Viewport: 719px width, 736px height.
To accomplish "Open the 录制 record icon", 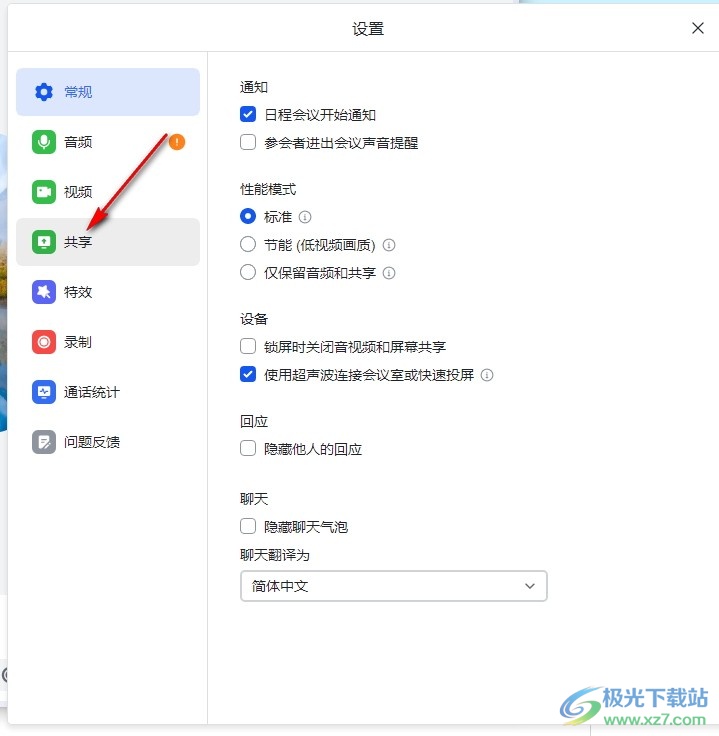I will [44, 342].
